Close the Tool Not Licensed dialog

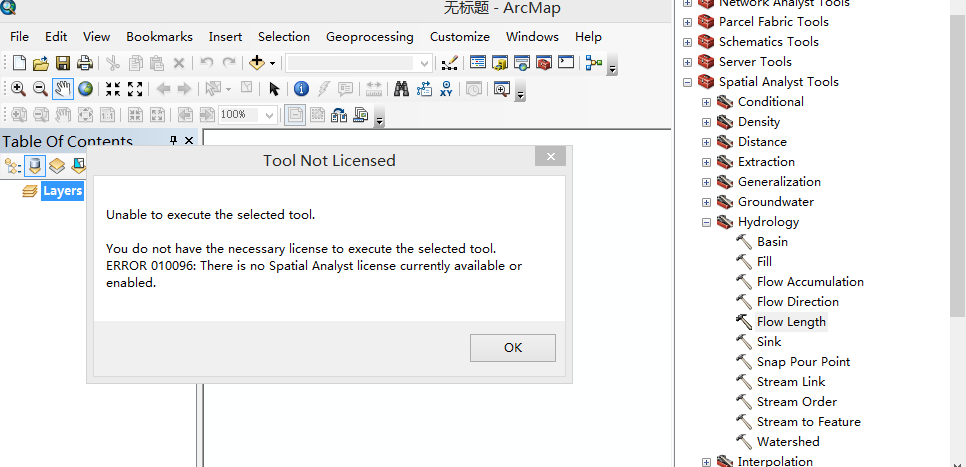pos(551,156)
